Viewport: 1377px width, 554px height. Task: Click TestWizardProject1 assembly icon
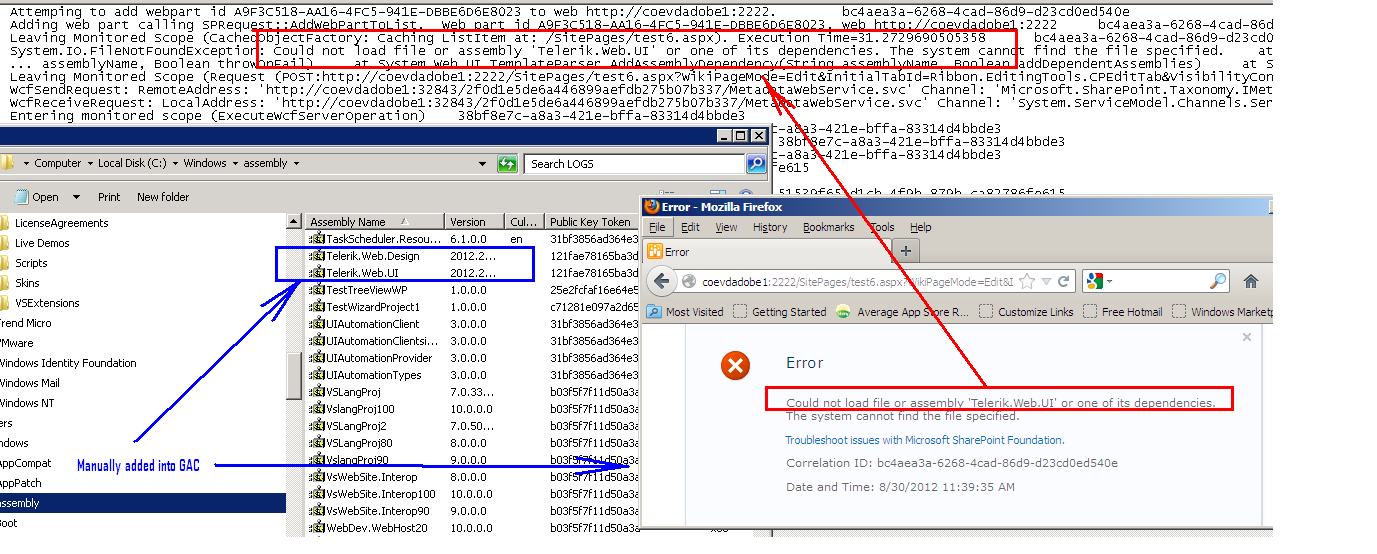(x=317, y=307)
